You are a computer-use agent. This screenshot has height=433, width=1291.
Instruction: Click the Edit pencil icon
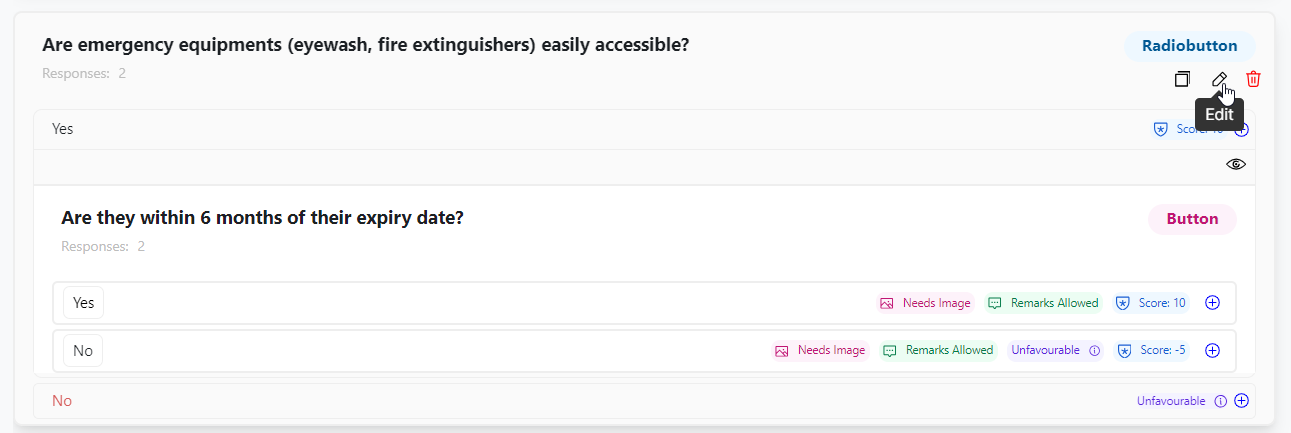click(x=1219, y=79)
